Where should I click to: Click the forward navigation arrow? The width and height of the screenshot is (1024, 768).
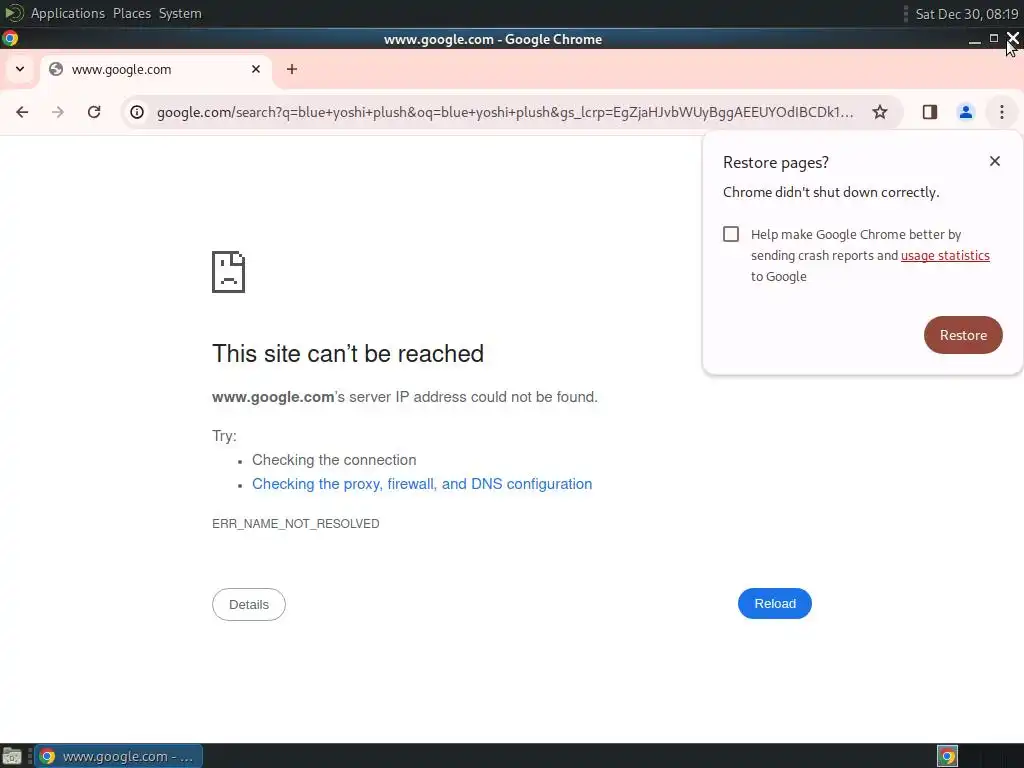tap(58, 112)
